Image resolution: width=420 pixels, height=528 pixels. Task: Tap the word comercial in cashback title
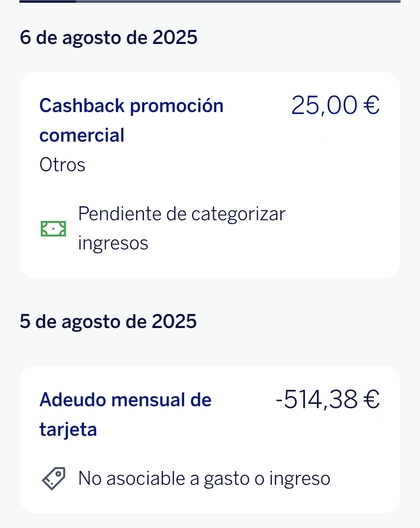[82, 135]
